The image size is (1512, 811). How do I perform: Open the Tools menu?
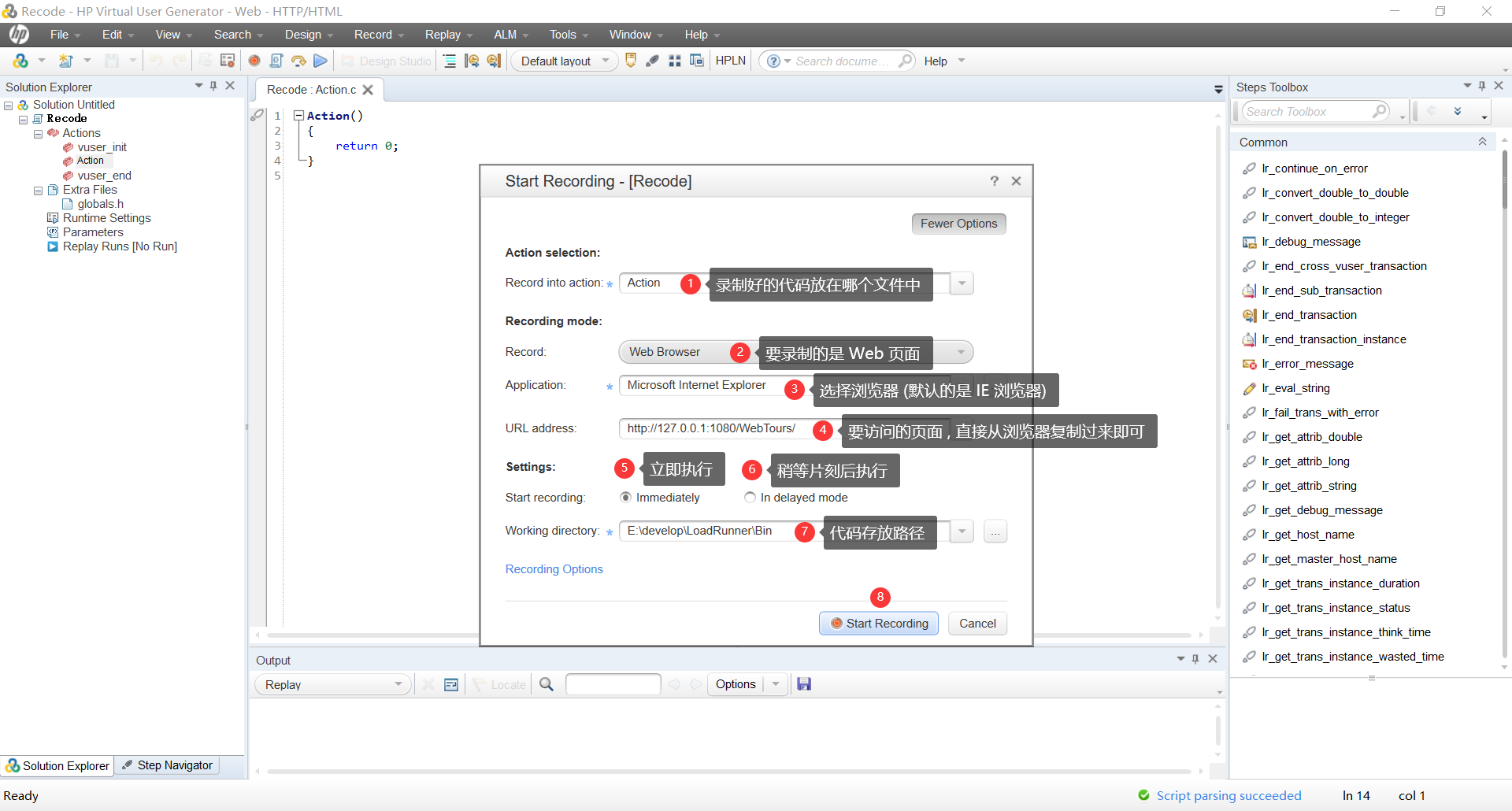pyautogui.click(x=569, y=35)
